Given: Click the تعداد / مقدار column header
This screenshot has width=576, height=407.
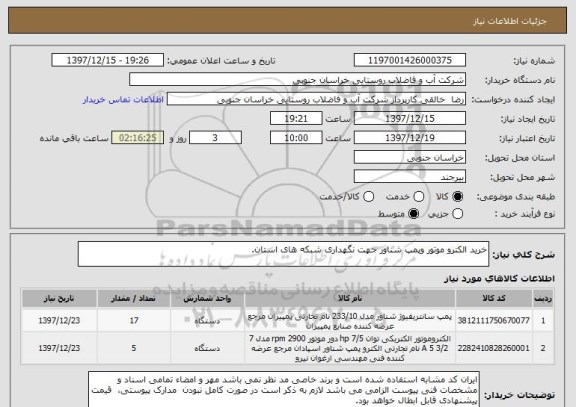Looking at the screenshot, I should pyautogui.click(x=134, y=298).
